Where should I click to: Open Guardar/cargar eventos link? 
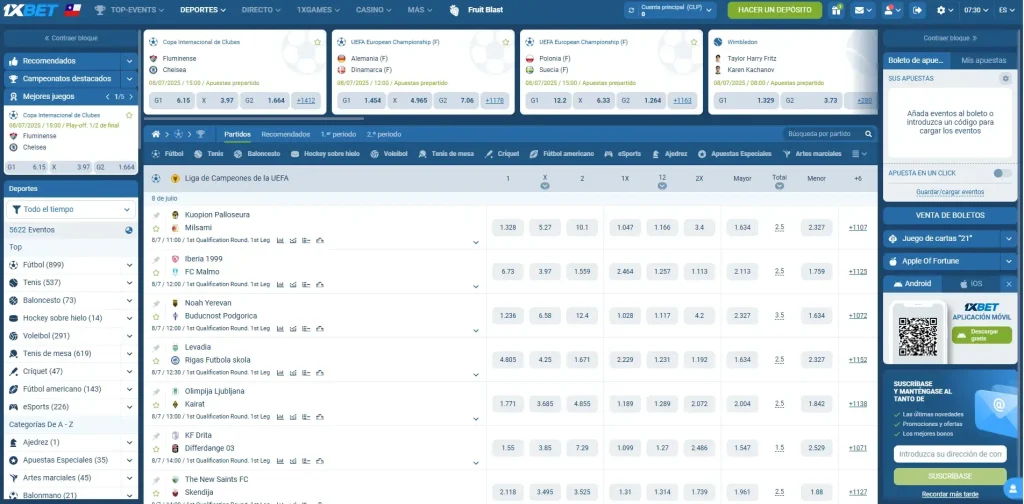[950, 193]
